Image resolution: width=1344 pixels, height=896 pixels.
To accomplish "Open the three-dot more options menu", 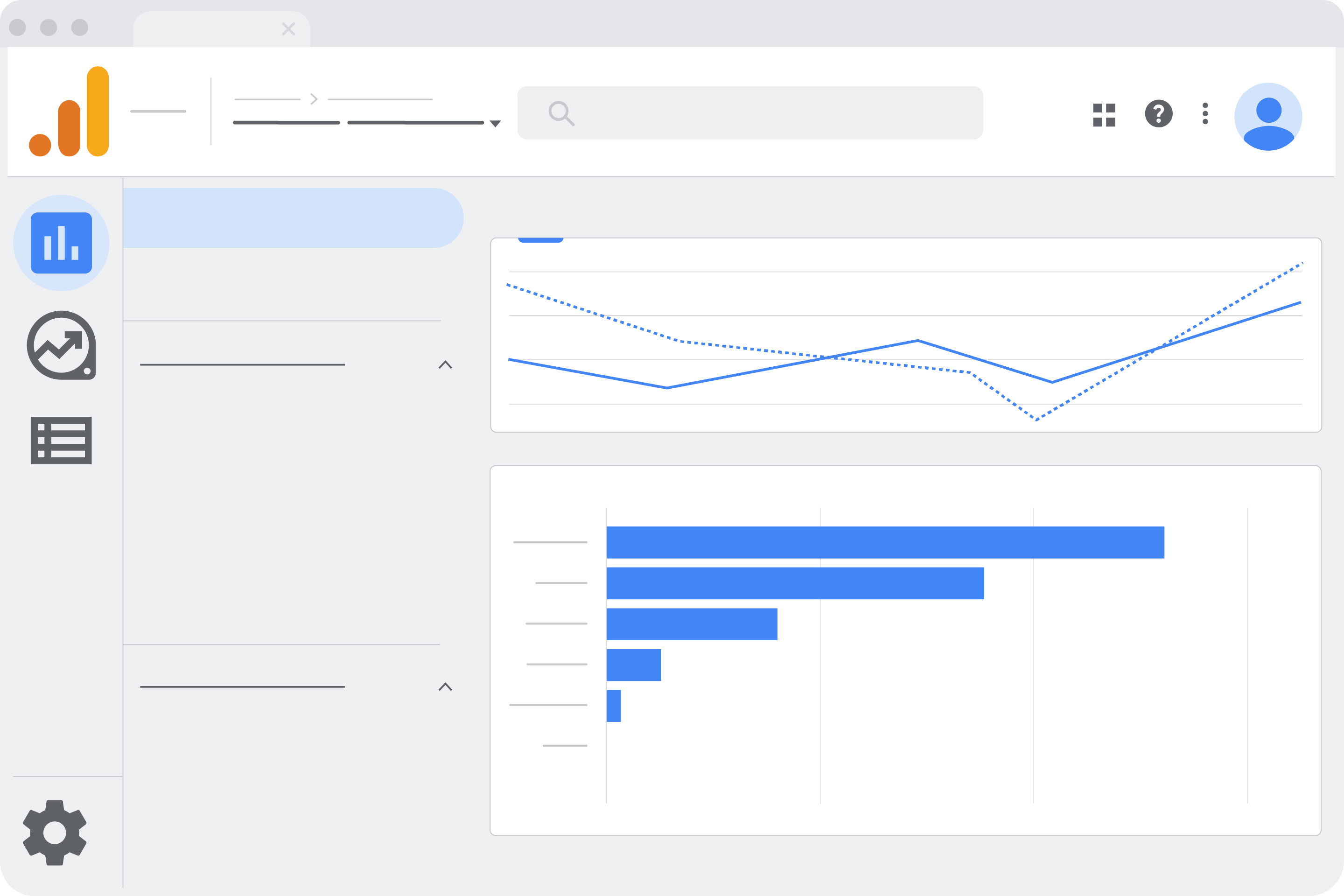I will coord(1205,114).
